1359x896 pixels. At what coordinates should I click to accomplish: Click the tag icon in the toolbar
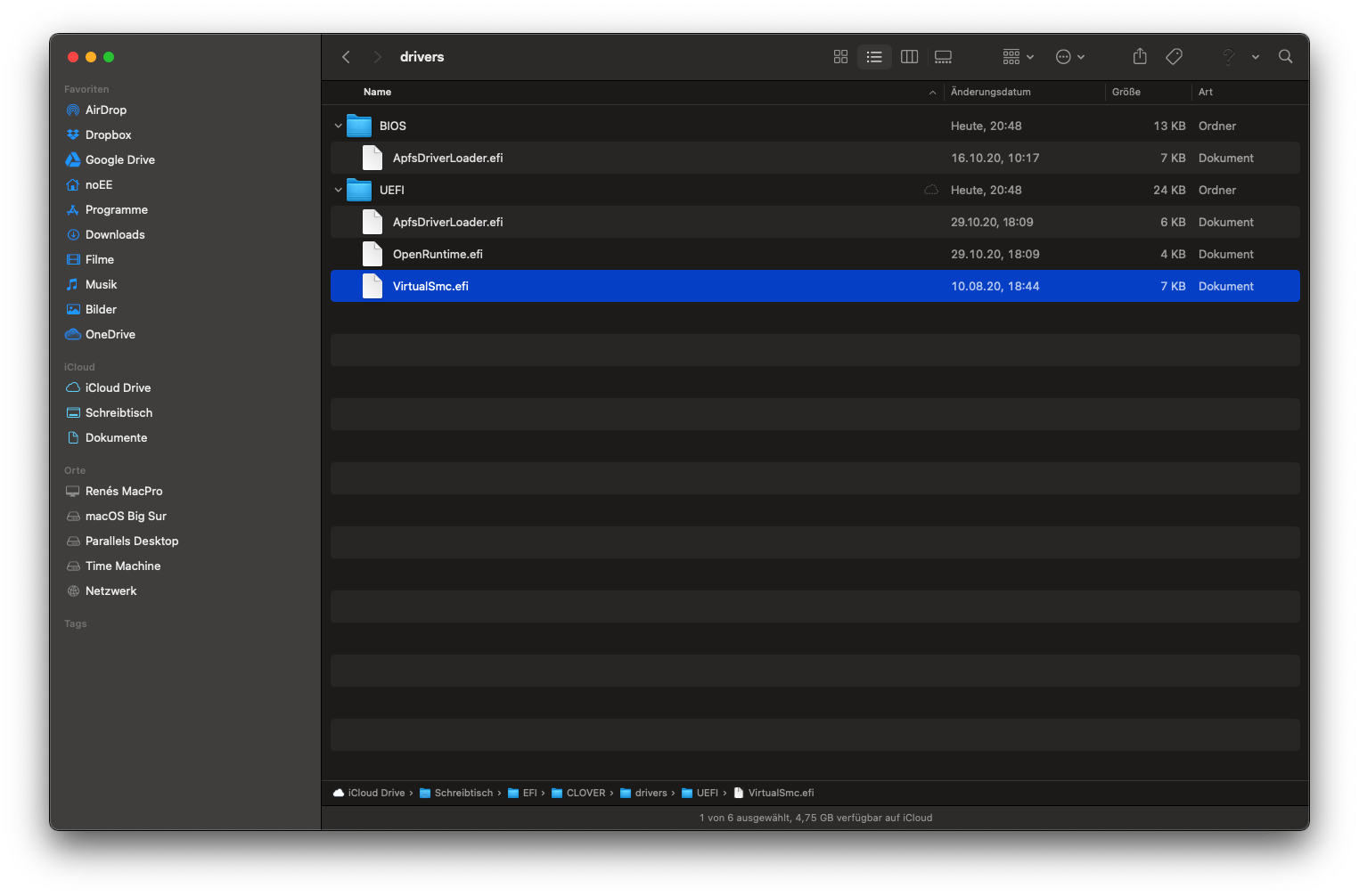(1175, 57)
